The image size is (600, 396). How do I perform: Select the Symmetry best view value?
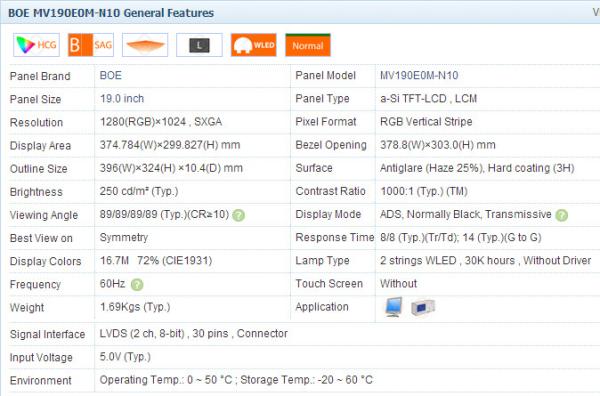coord(124,238)
